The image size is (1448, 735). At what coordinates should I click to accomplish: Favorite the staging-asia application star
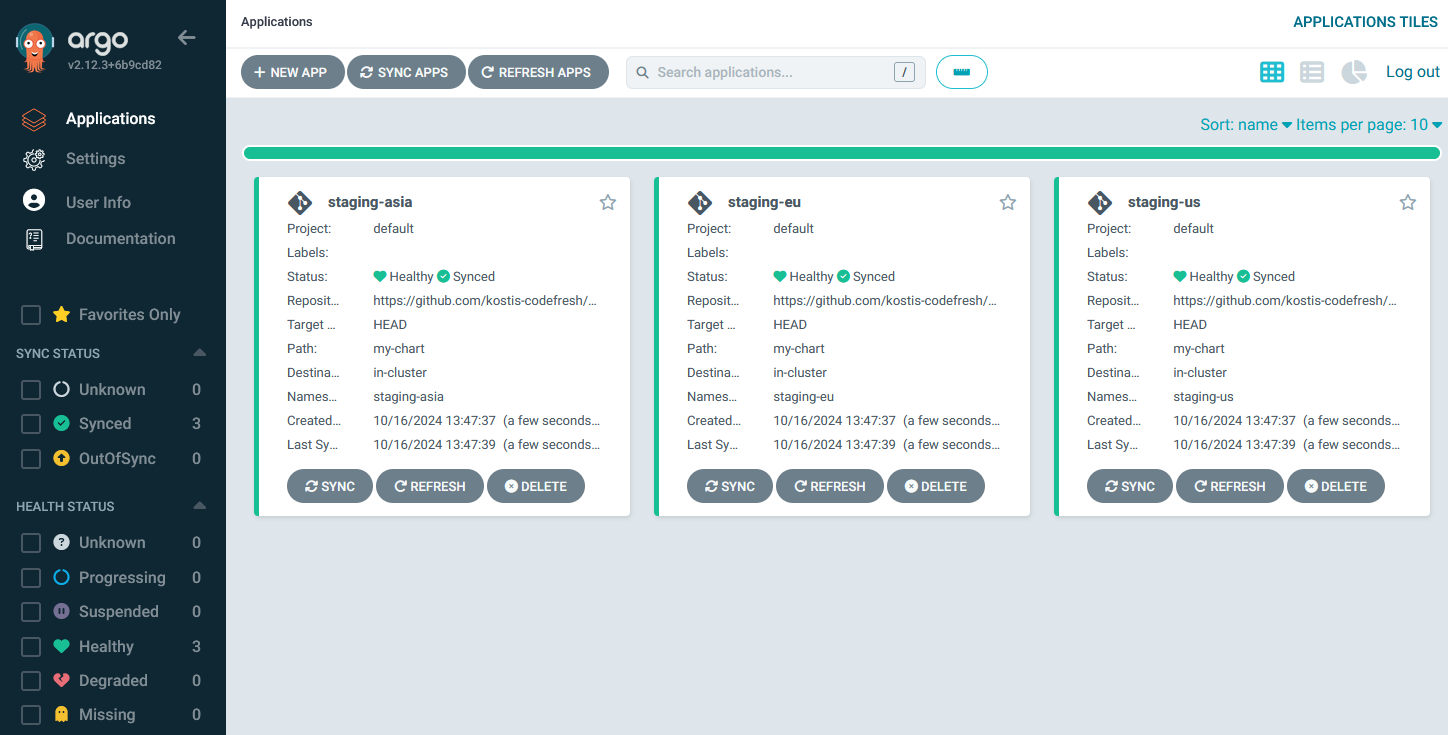pos(607,202)
